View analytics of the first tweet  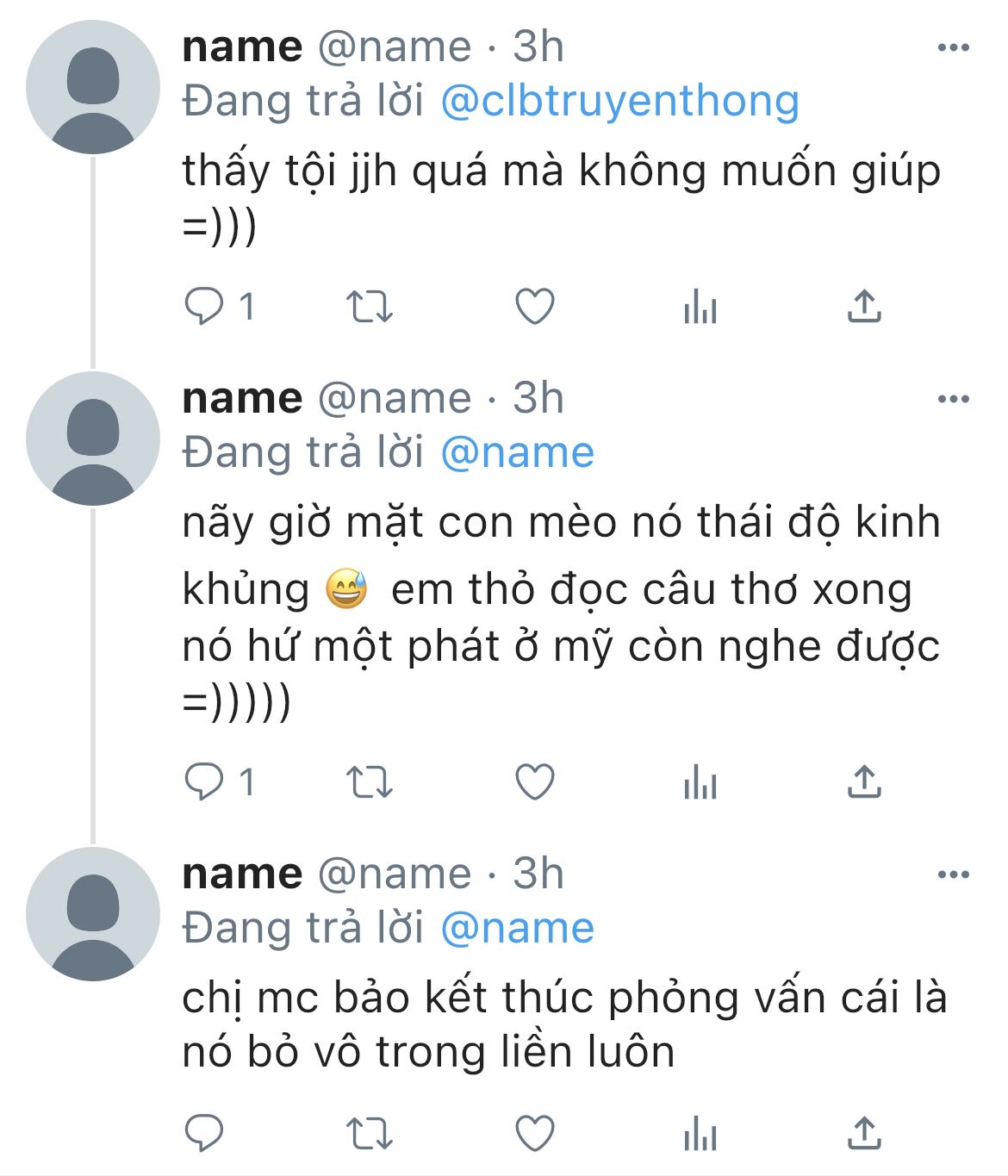pos(700,306)
